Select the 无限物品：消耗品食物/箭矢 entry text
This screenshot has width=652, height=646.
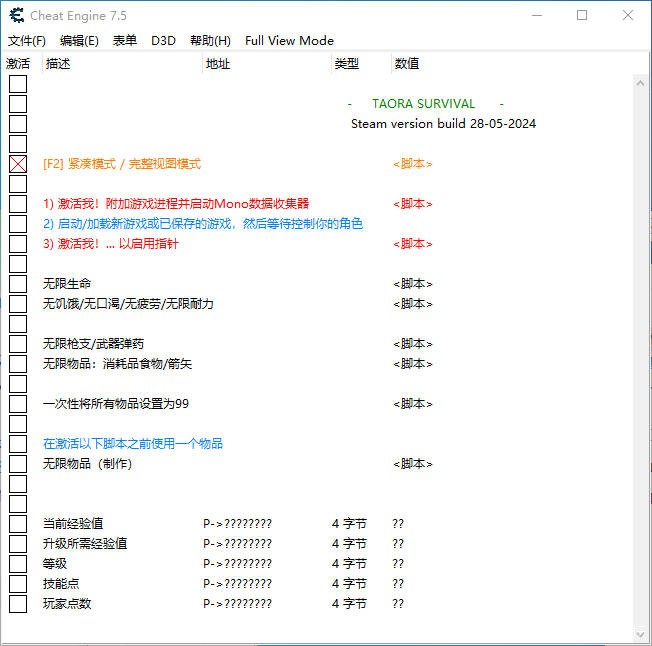(x=117, y=364)
